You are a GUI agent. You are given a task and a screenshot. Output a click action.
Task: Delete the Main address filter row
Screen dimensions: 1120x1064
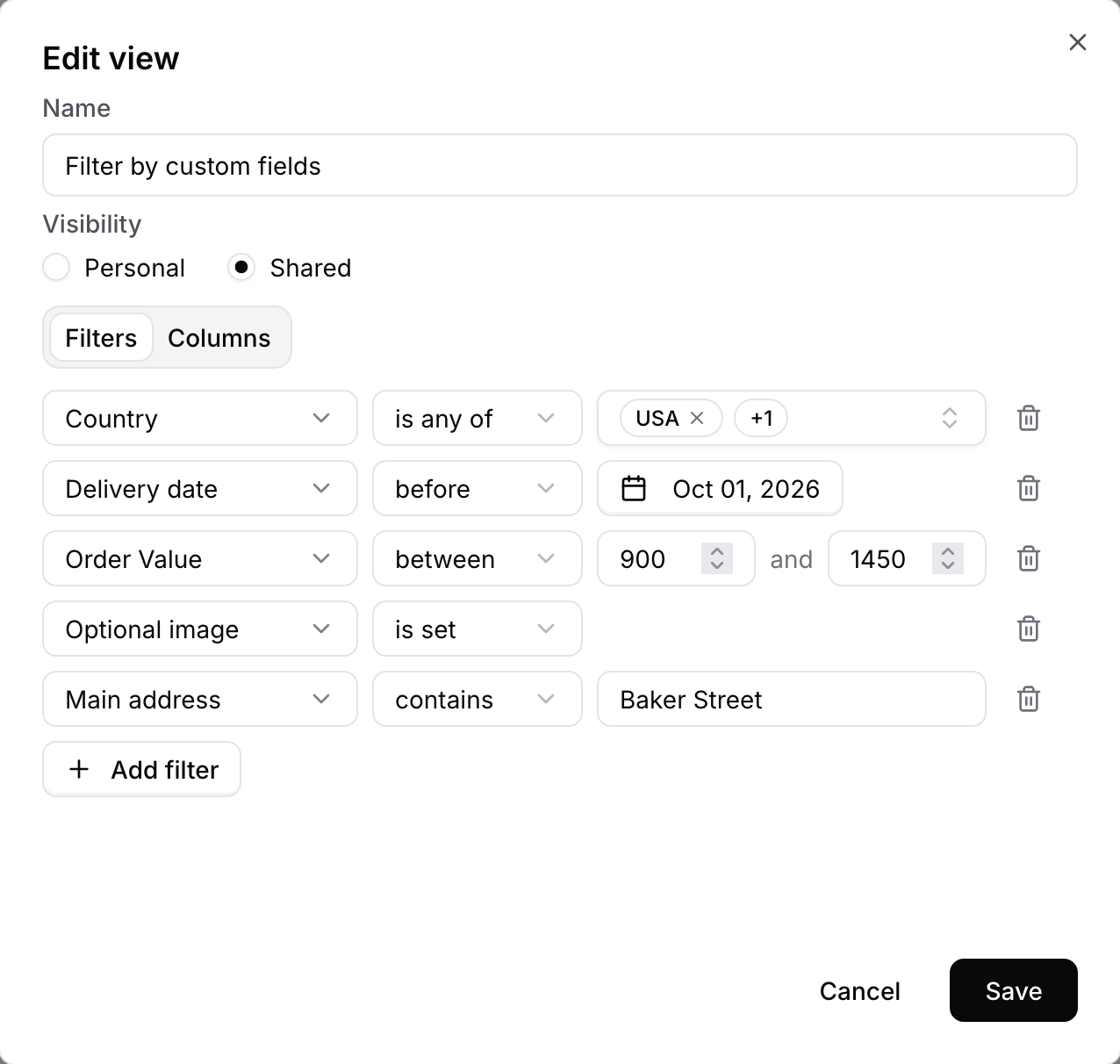pos(1029,699)
